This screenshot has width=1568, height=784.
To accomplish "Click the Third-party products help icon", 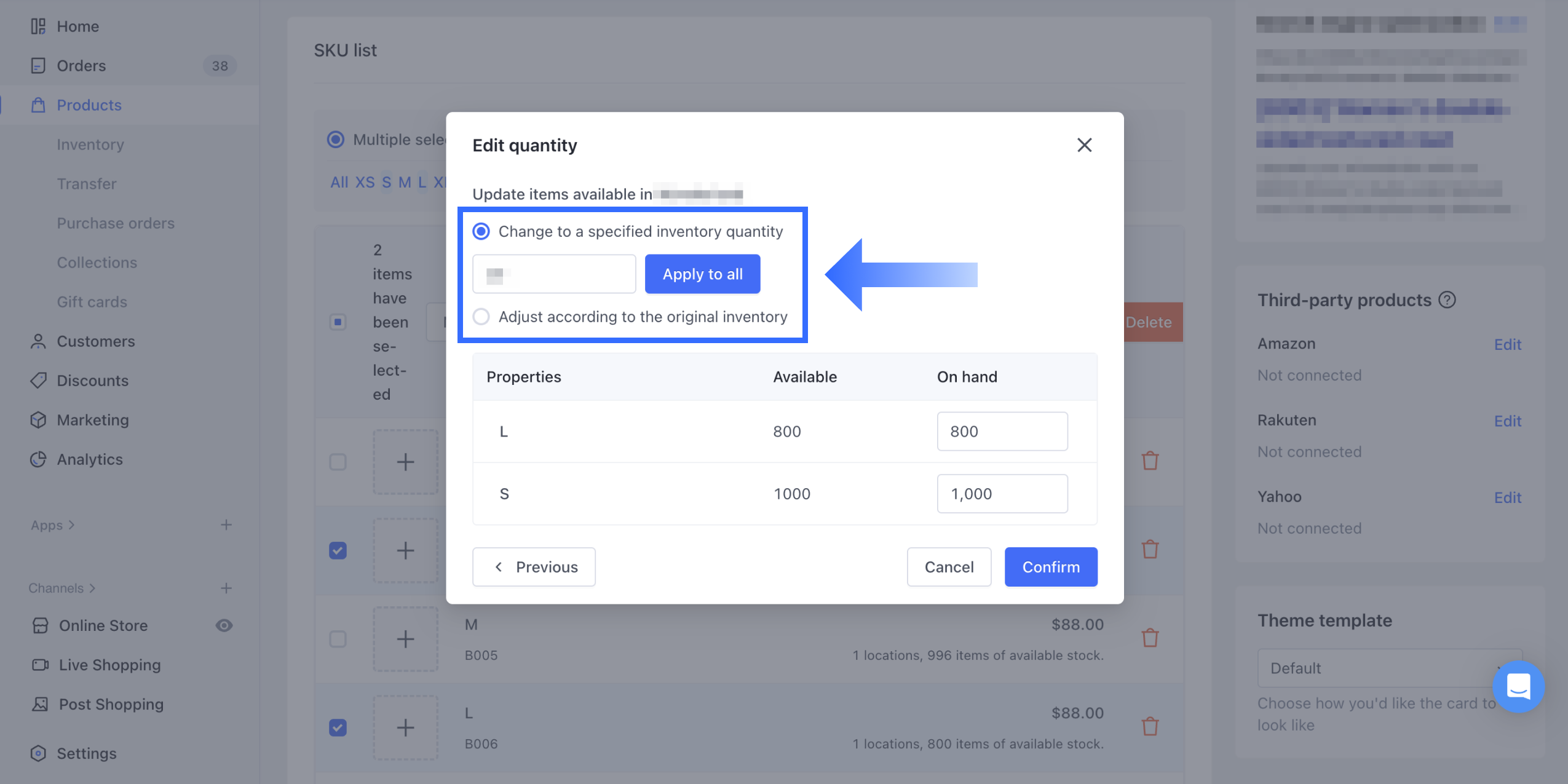I will pos(1447,300).
